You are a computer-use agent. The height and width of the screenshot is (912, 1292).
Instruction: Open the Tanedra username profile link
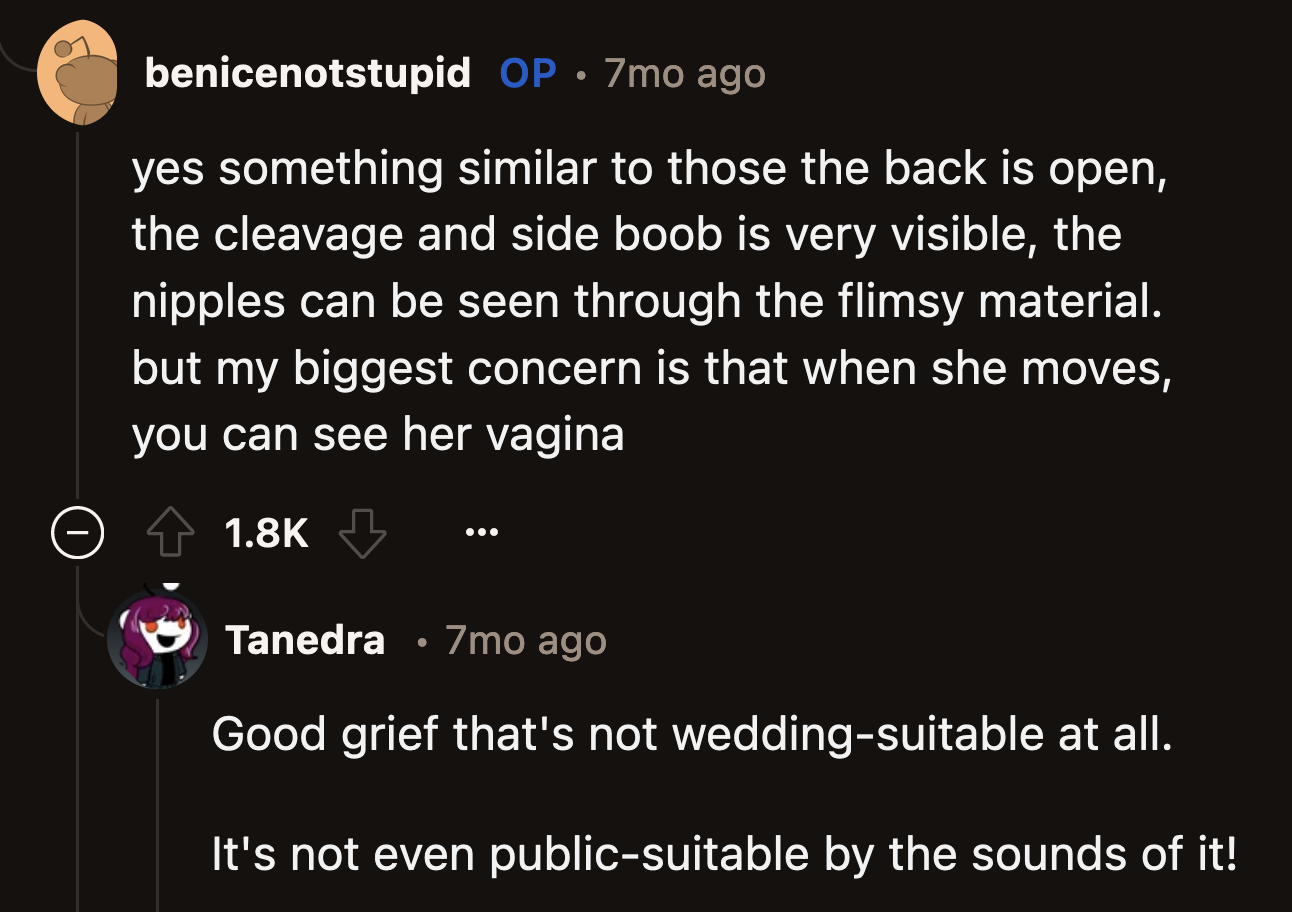click(305, 639)
